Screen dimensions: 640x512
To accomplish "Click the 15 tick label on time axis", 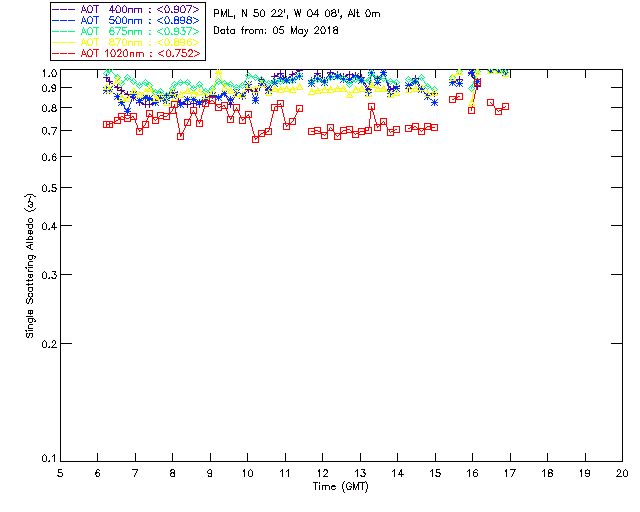I will [435, 473].
